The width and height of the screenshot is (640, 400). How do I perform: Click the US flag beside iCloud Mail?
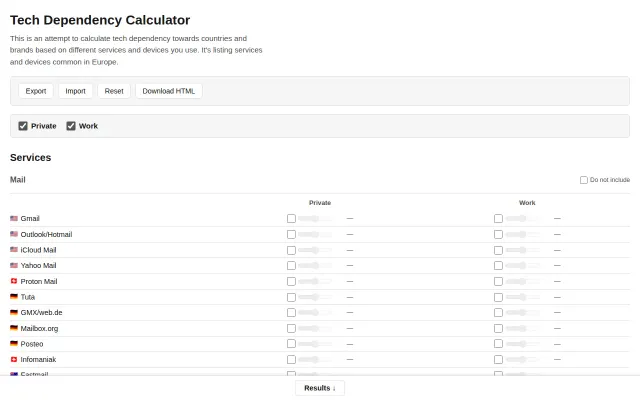14,249
